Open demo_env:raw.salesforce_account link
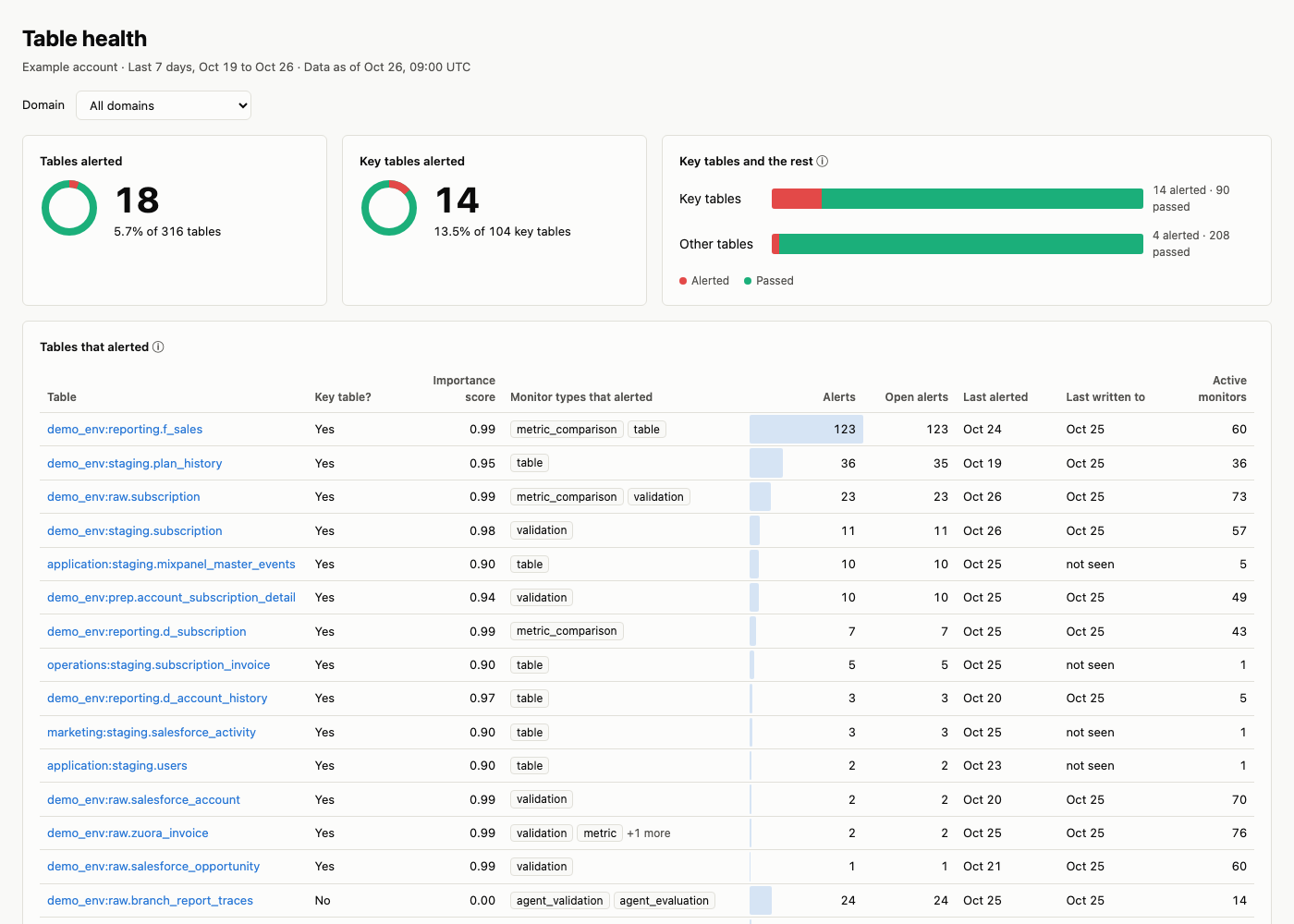Viewport: 1294px width, 924px height. pyautogui.click(x=143, y=800)
